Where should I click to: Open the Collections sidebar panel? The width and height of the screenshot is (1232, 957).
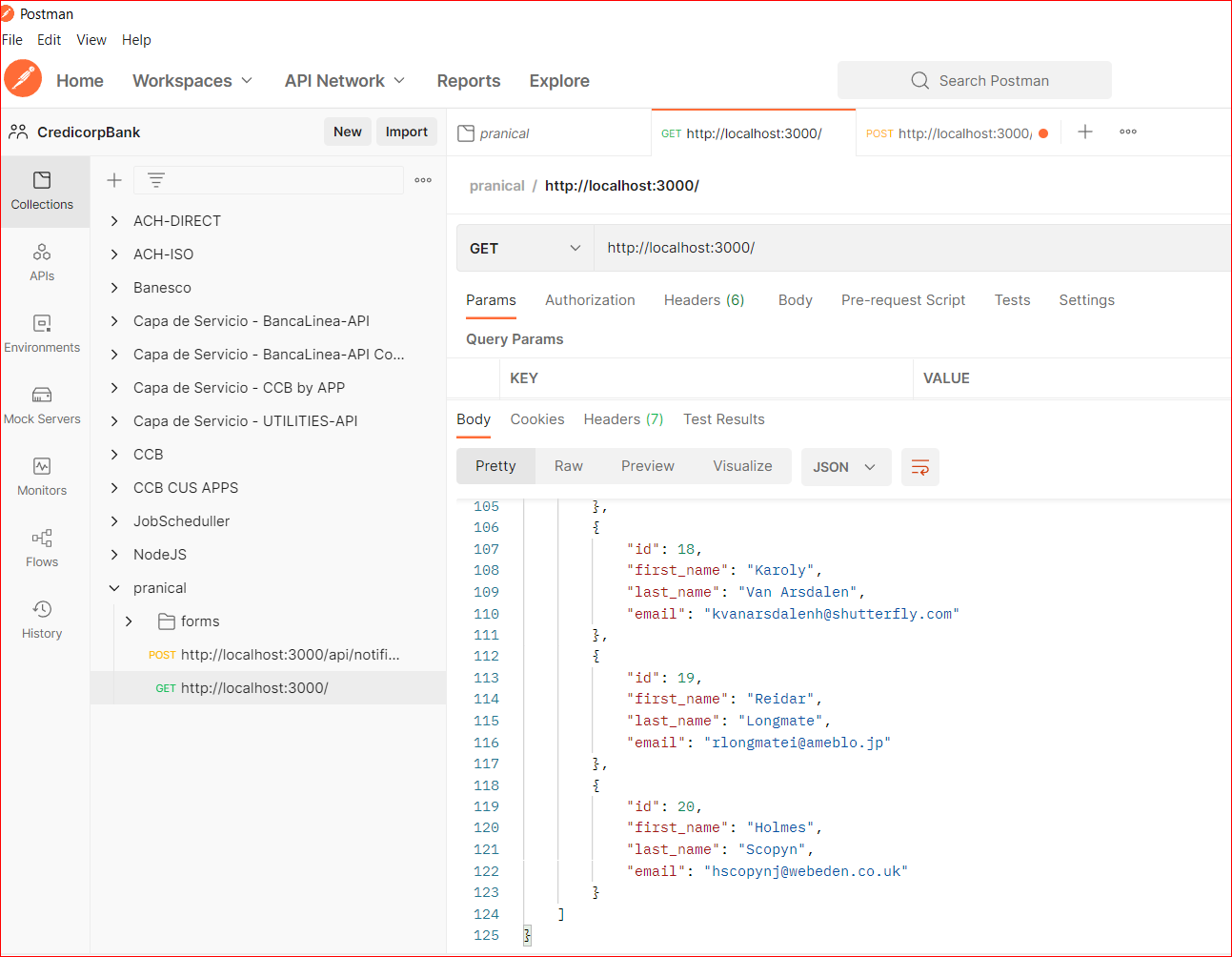click(42, 191)
